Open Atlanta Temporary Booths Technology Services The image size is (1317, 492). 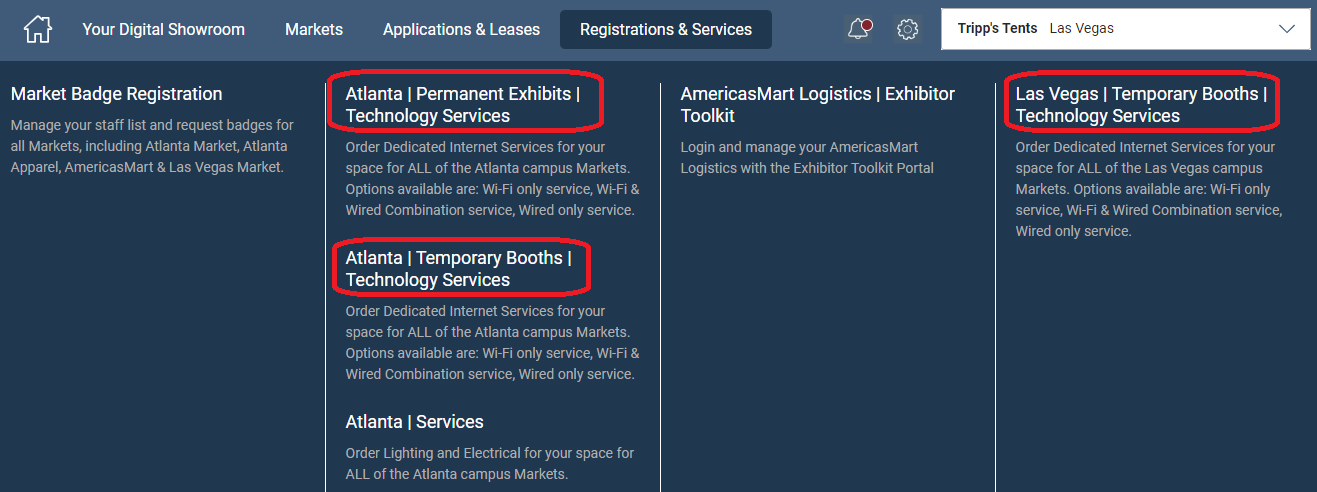(459, 268)
